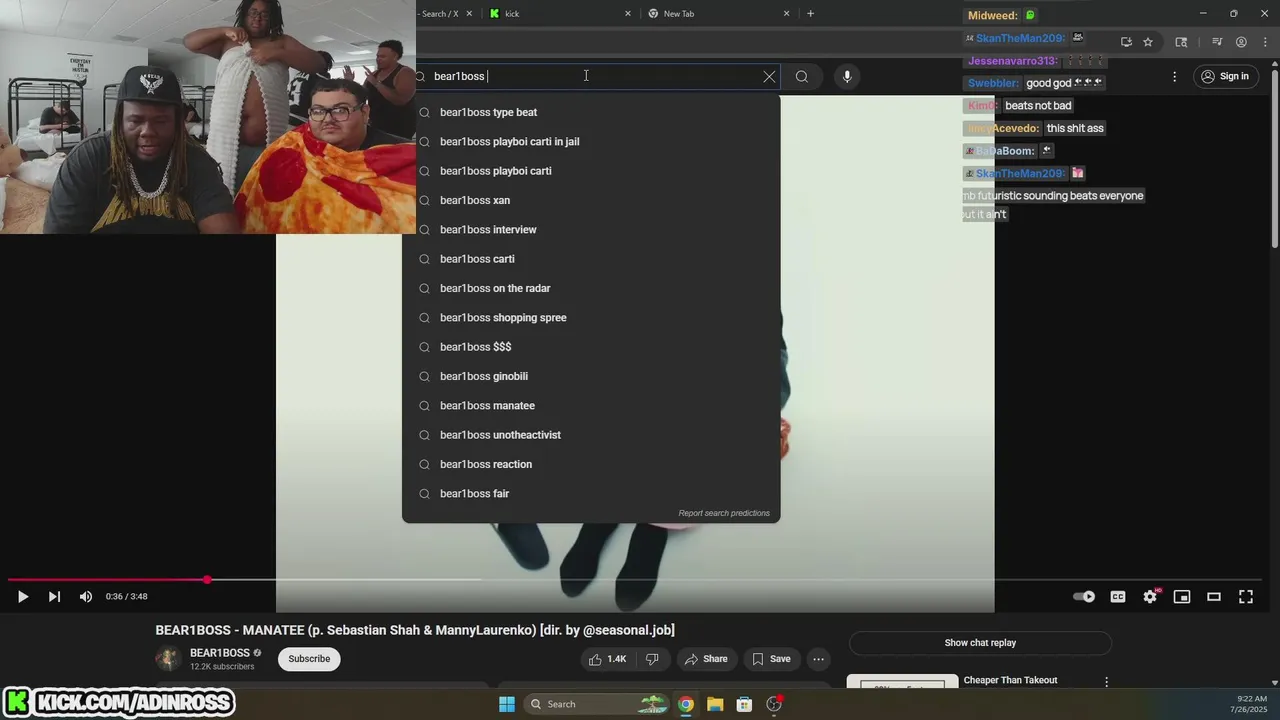Start voice search with the microphone icon
This screenshot has height=720, width=1280.
[x=847, y=76]
